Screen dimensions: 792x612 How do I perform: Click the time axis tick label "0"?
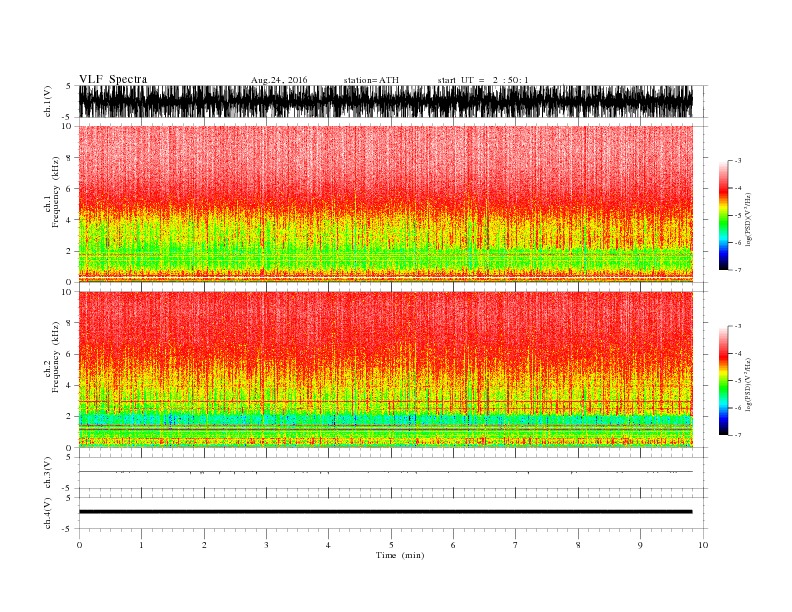(x=79, y=545)
